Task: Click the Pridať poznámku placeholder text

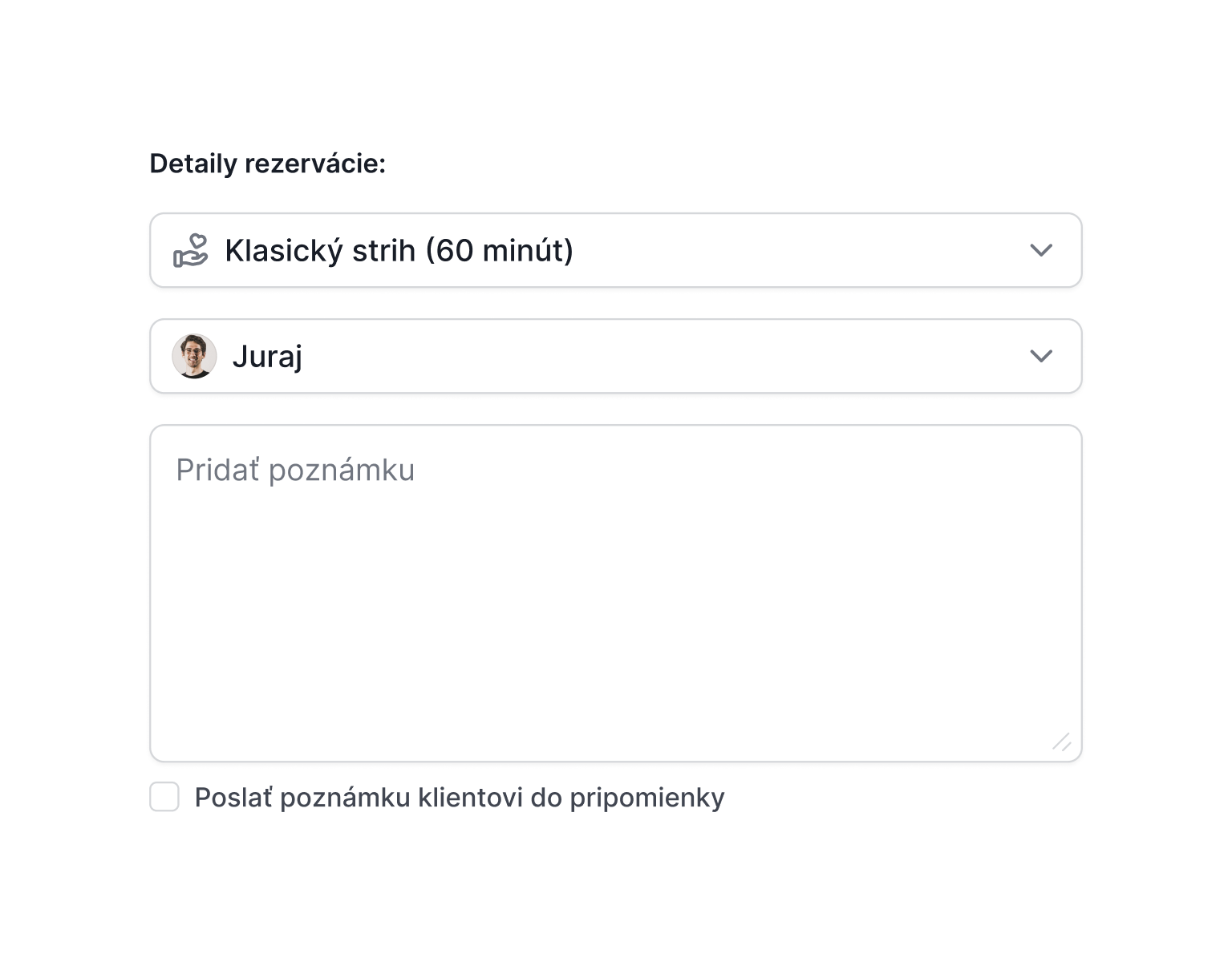Action: point(294,470)
